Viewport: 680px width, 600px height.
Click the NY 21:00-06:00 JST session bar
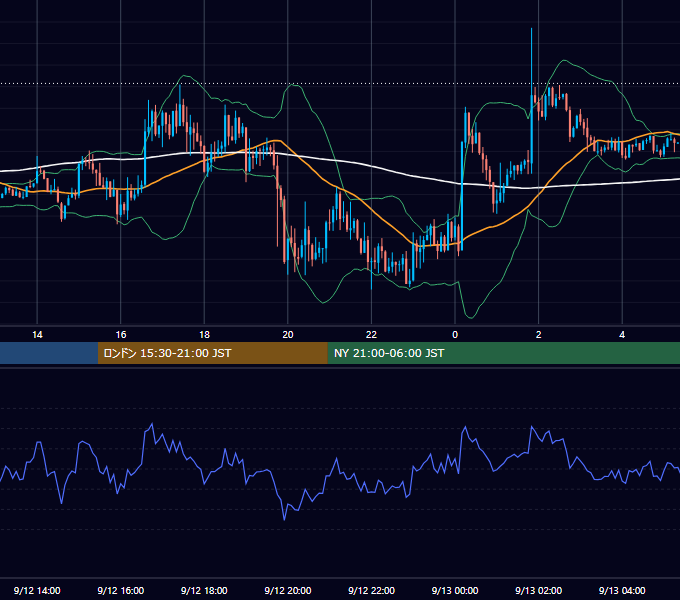[x=503, y=353]
